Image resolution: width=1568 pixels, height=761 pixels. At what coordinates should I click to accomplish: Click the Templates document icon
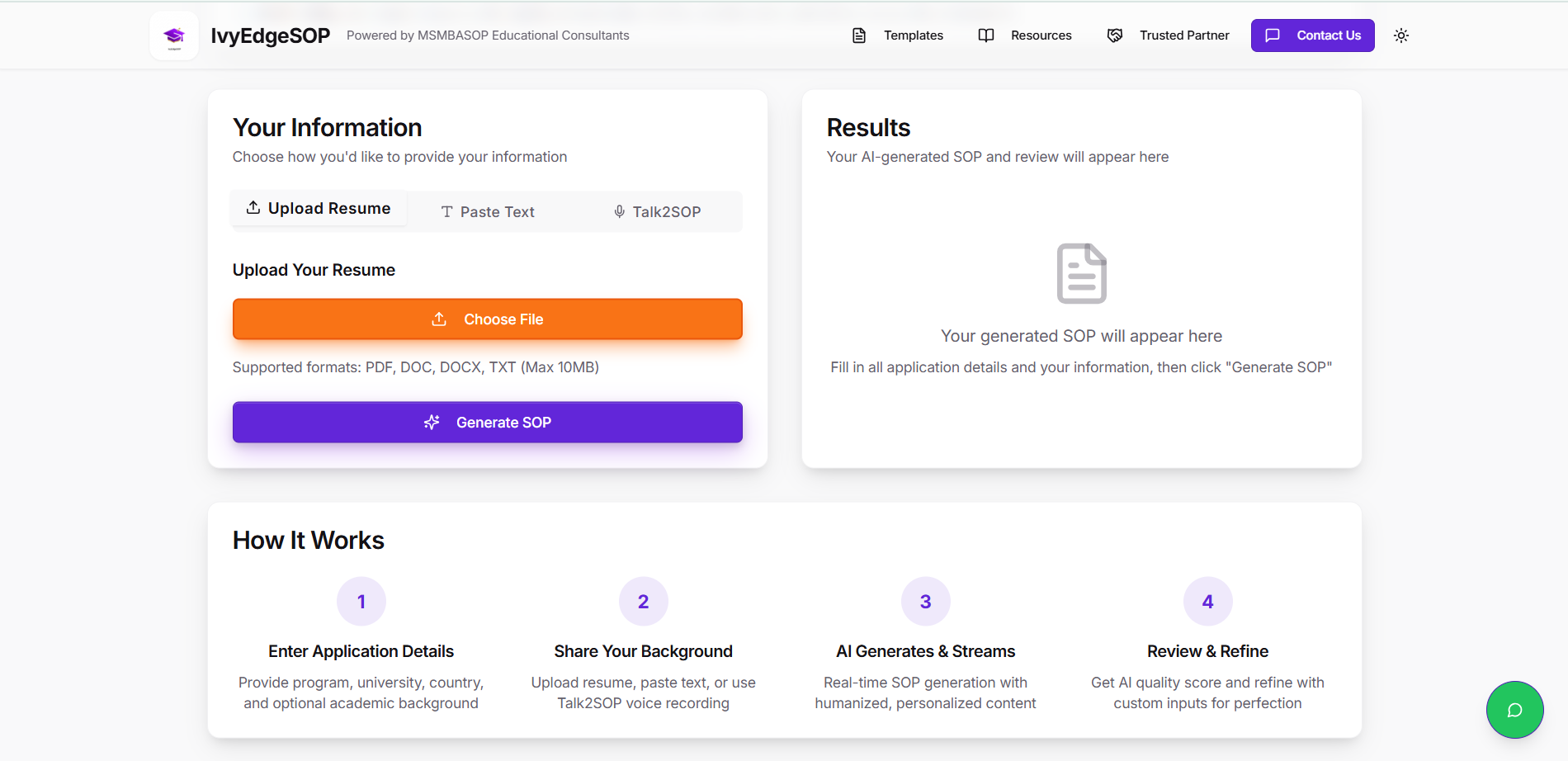859,35
